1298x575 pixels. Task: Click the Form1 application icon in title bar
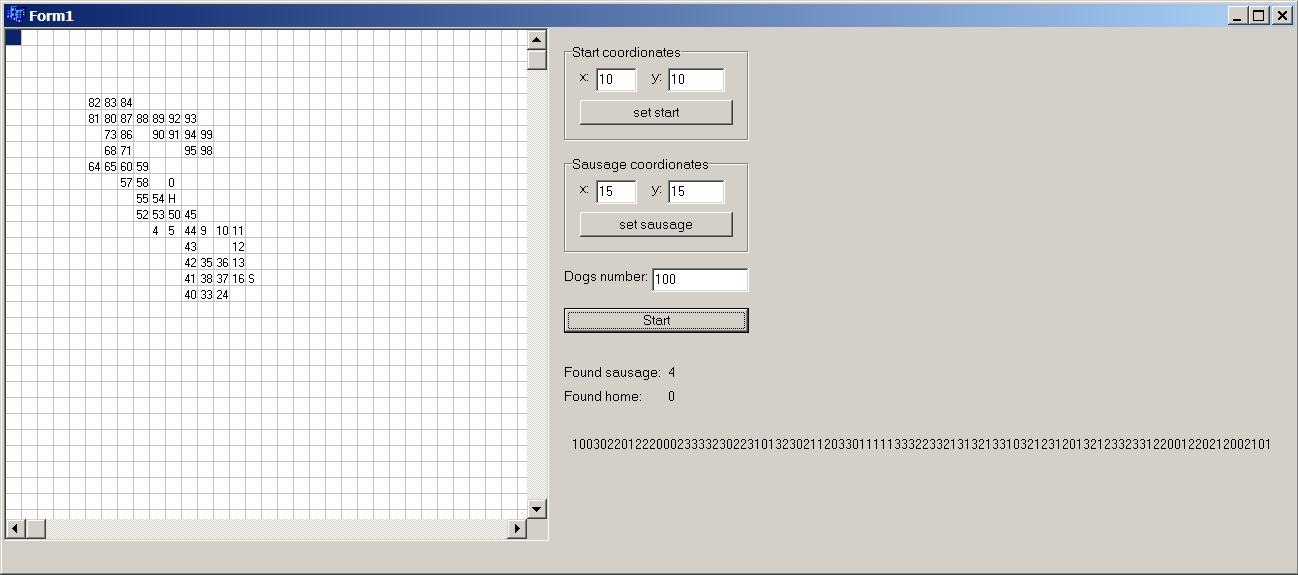[x=15, y=15]
